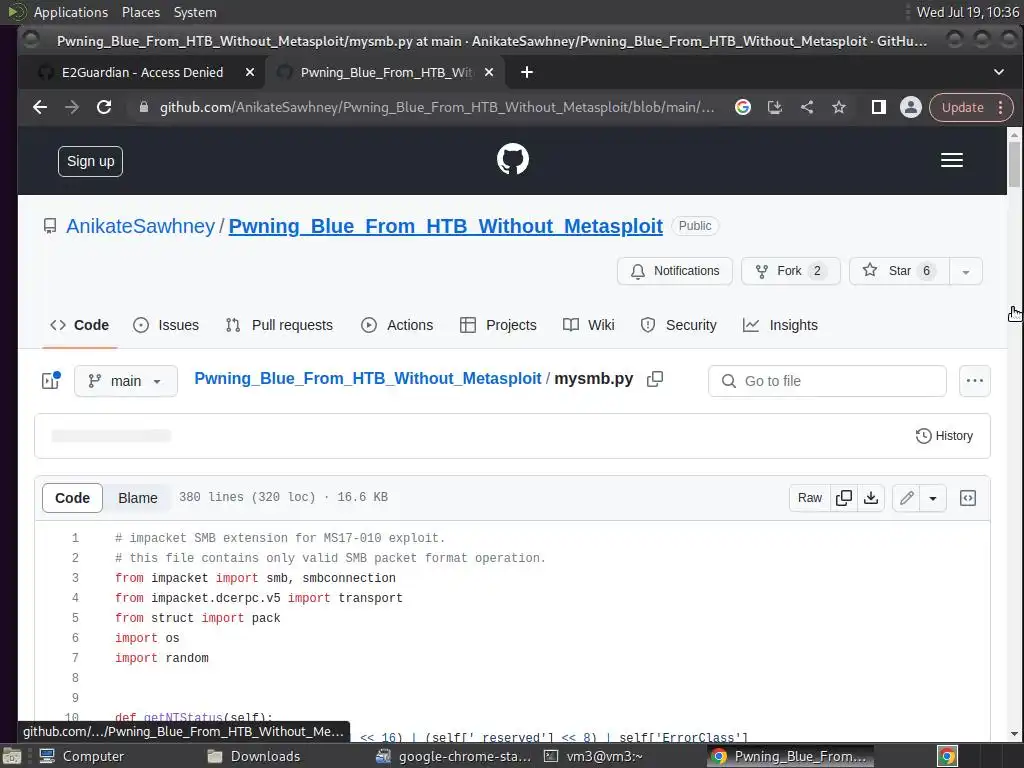
Task: Click the Update button in Chrome toolbar
Action: coord(962,107)
